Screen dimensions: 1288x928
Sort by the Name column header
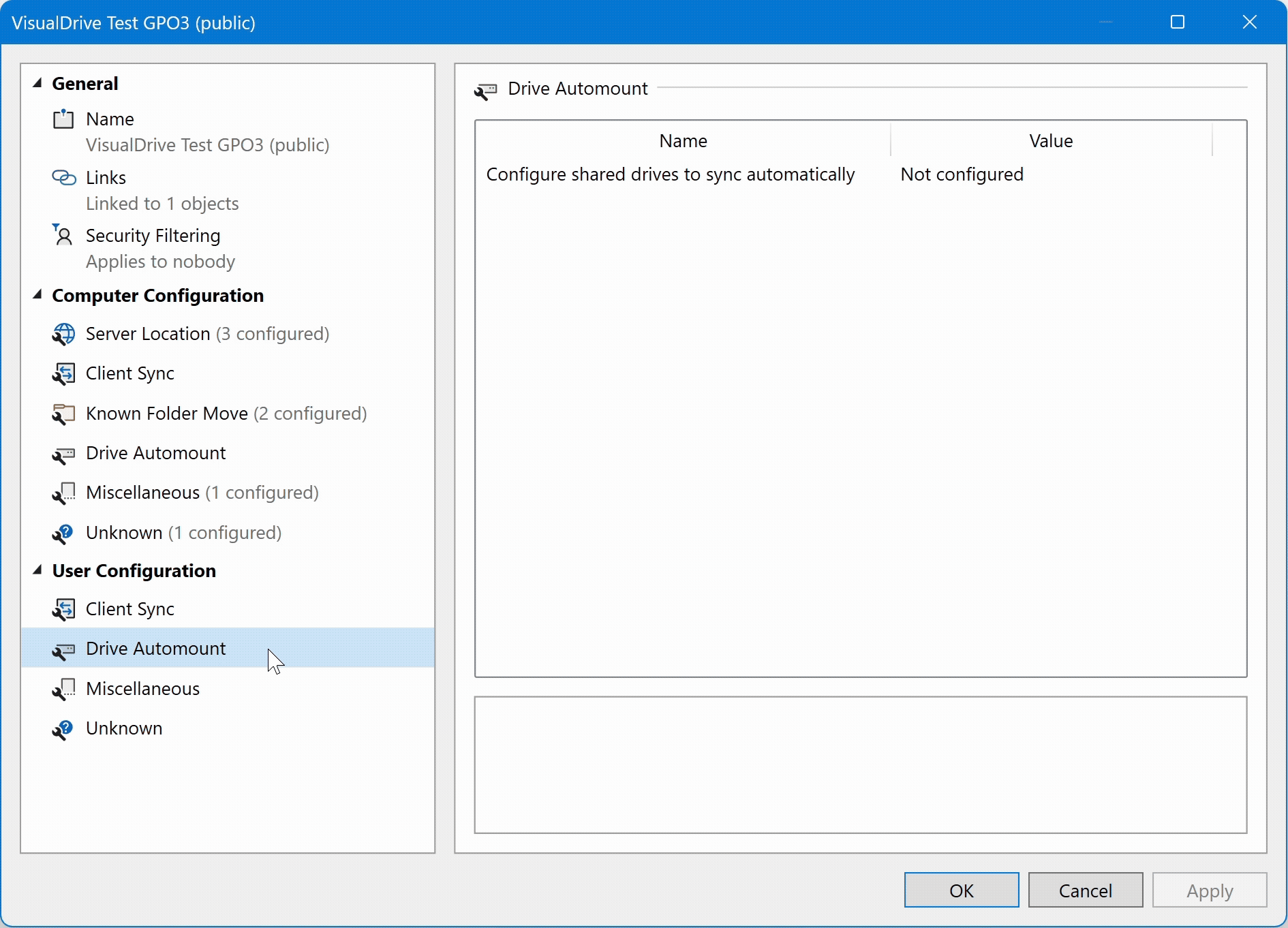click(683, 141)
